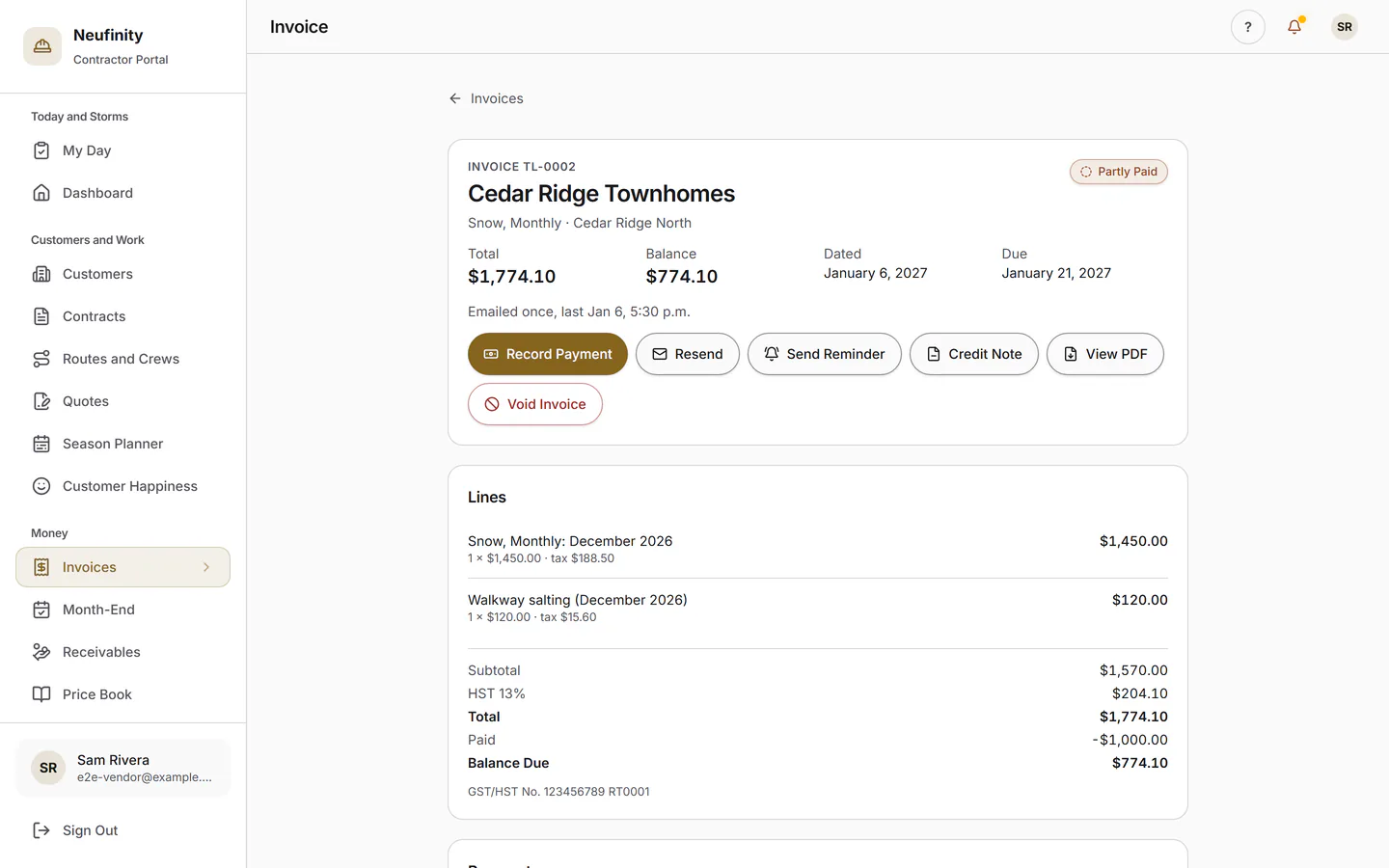
Task: Open the My Day page
Action: pos(123,150)
